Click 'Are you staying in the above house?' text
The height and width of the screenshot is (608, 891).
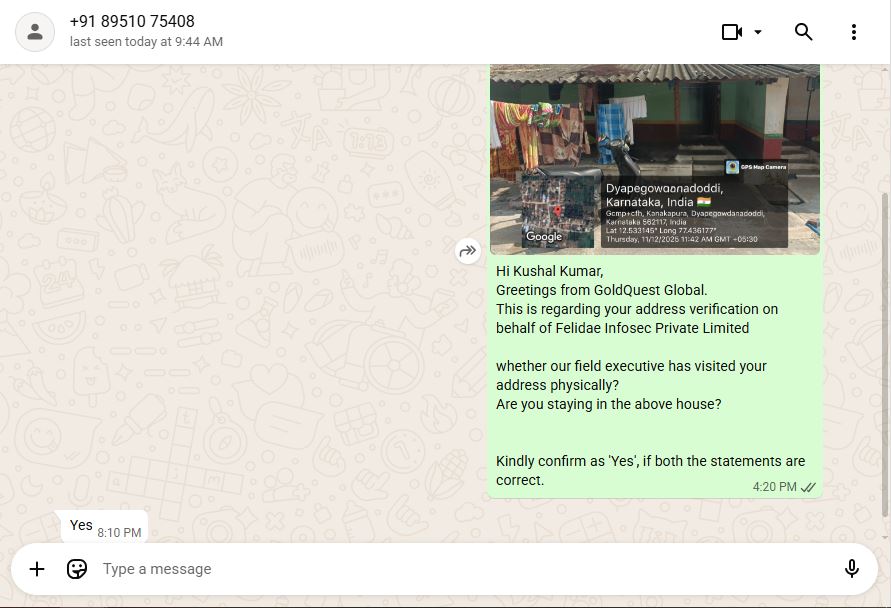[609, 404]
